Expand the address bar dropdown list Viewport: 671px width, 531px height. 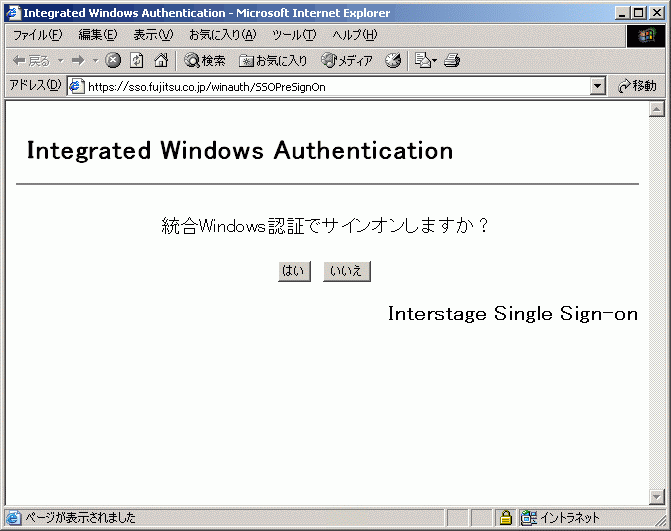point(597,86)
